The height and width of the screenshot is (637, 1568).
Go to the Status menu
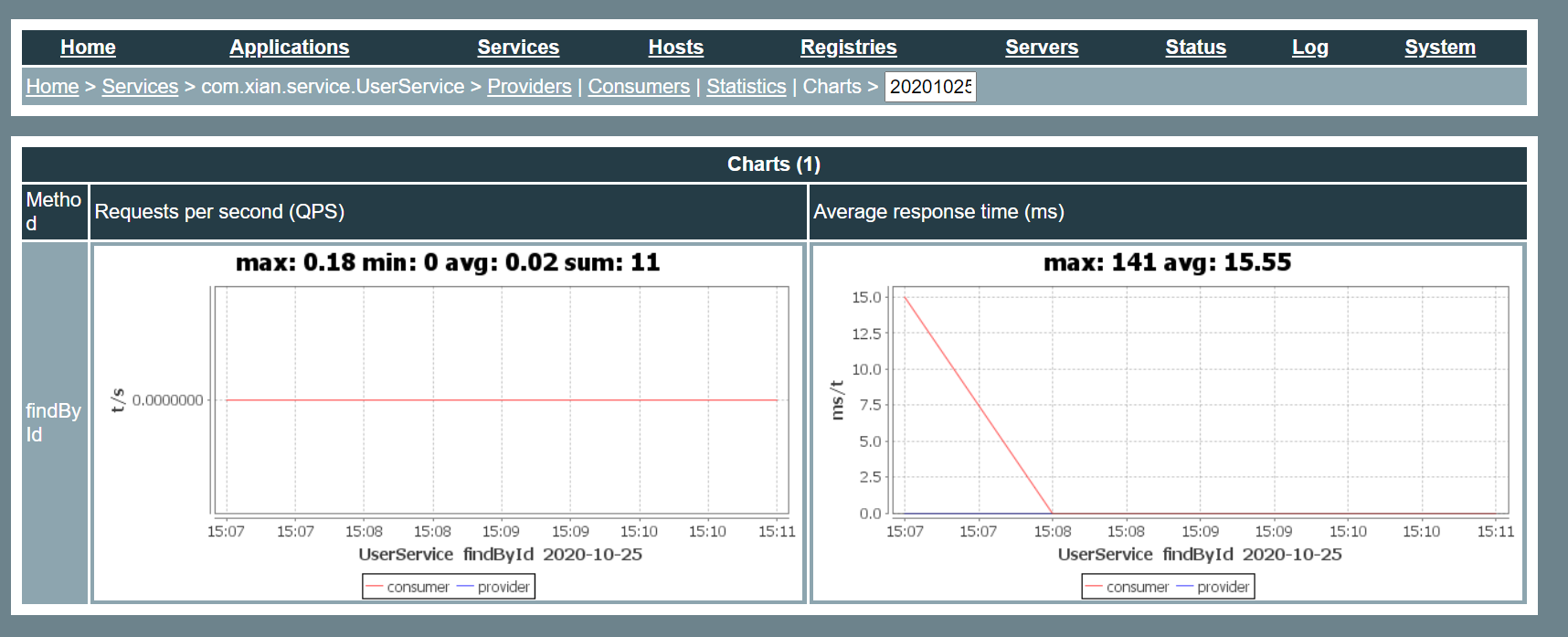coord(1195,48)
